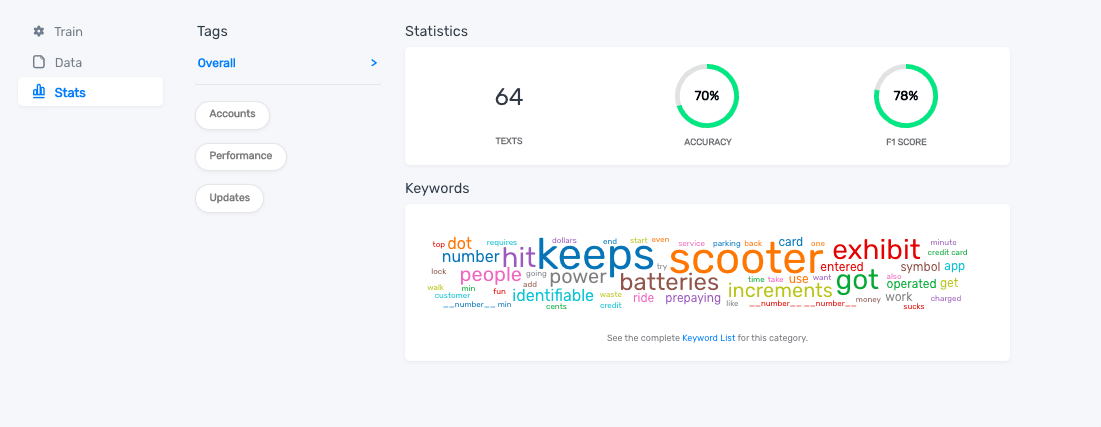Expand Overall with the chevron arrow
This screenshot has height=427, width=1101.
point(374,63)
